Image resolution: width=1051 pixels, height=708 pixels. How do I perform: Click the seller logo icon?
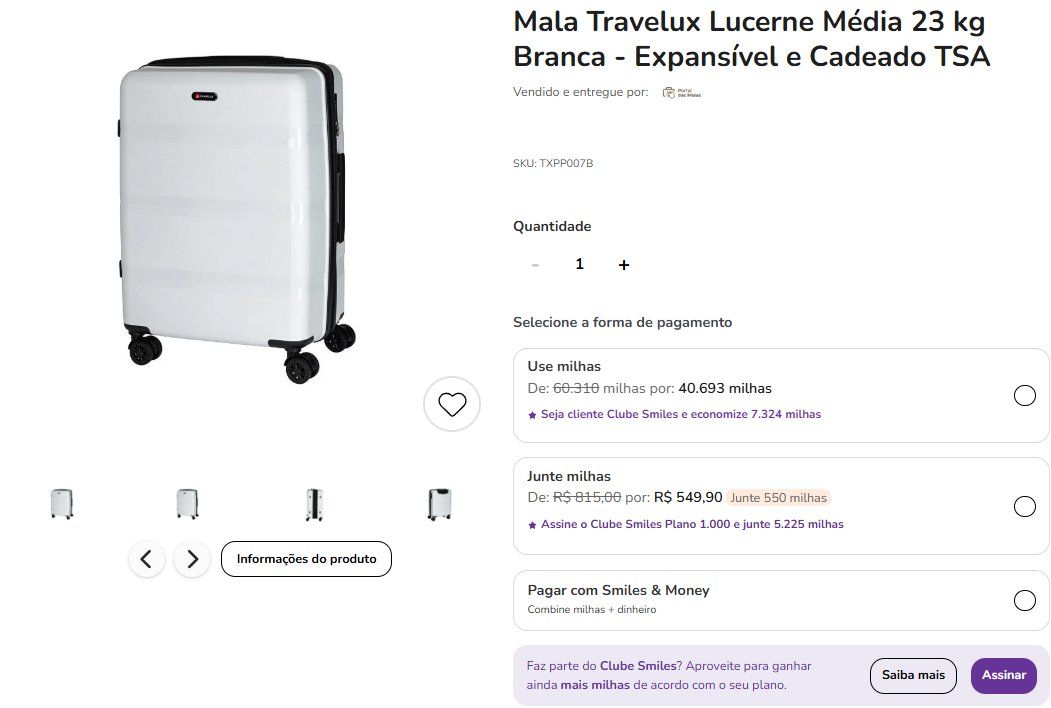coord(682,93)
